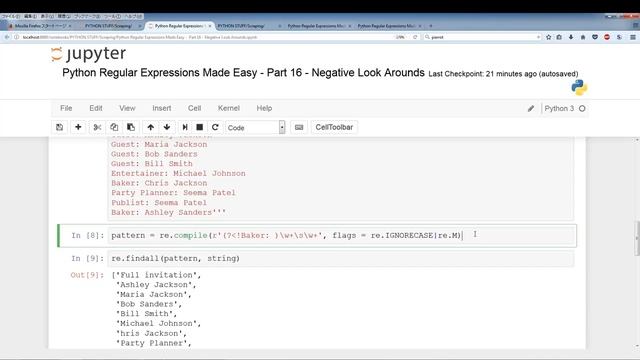Click the home icon in browser toolbar
Image resolution: width=640 pixels, height=360 pixels.
tap(583, 37)
